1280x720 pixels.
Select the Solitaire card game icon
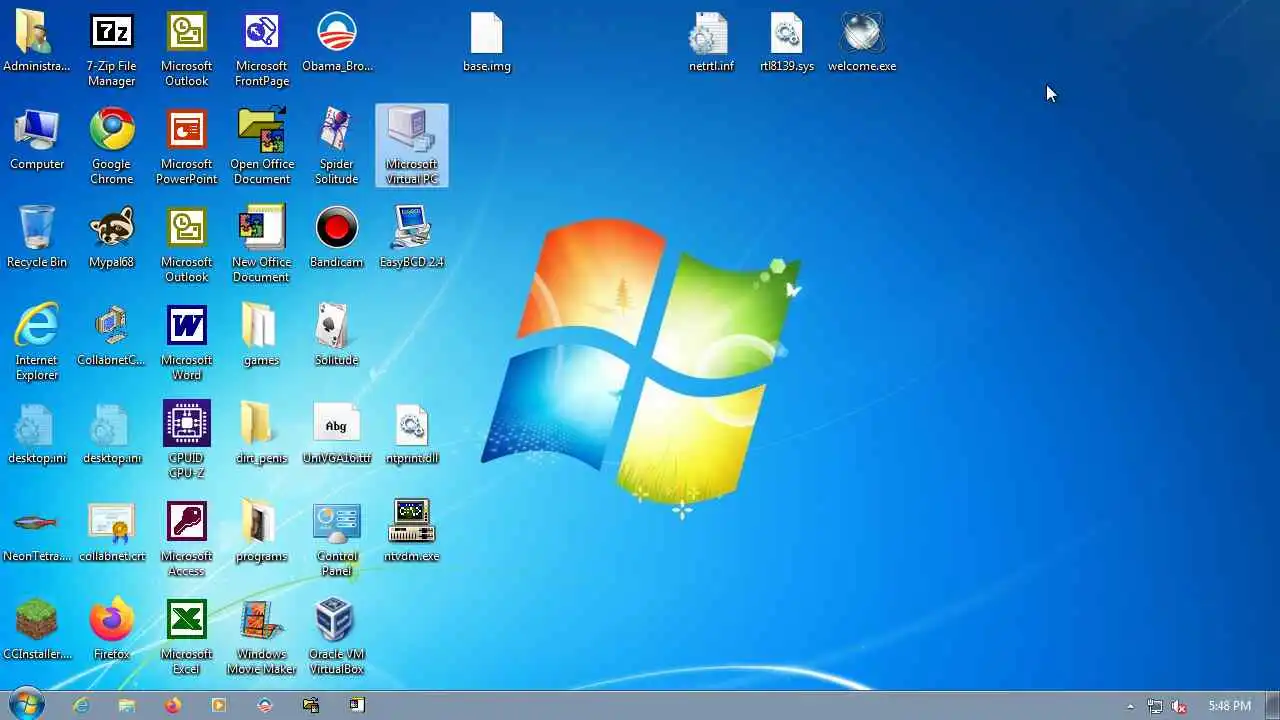pyautogui.click(x=337, y=336)
